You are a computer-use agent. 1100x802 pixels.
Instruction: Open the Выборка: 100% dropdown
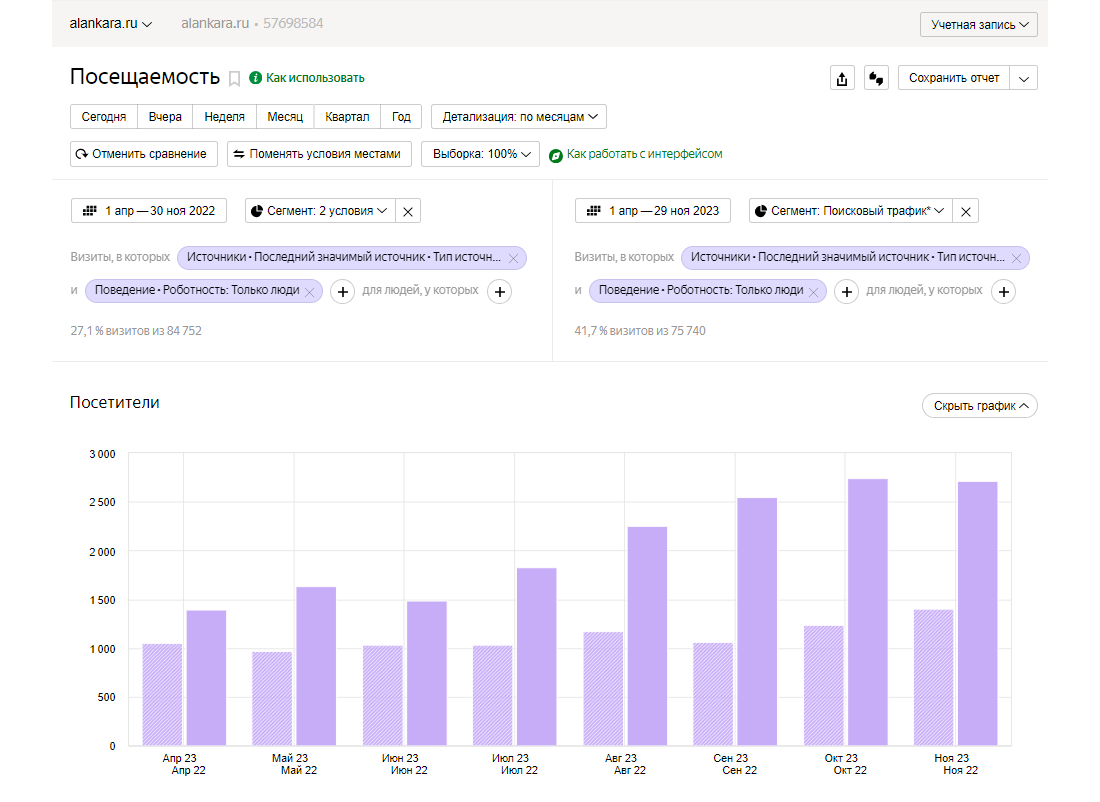click(481, 154)
